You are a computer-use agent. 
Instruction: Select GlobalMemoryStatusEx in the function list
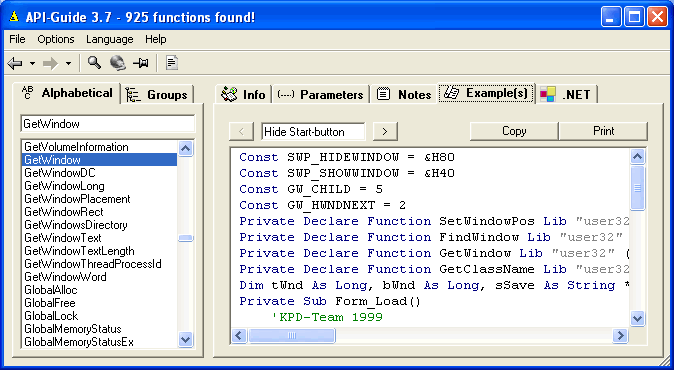[x=99, y=342]
